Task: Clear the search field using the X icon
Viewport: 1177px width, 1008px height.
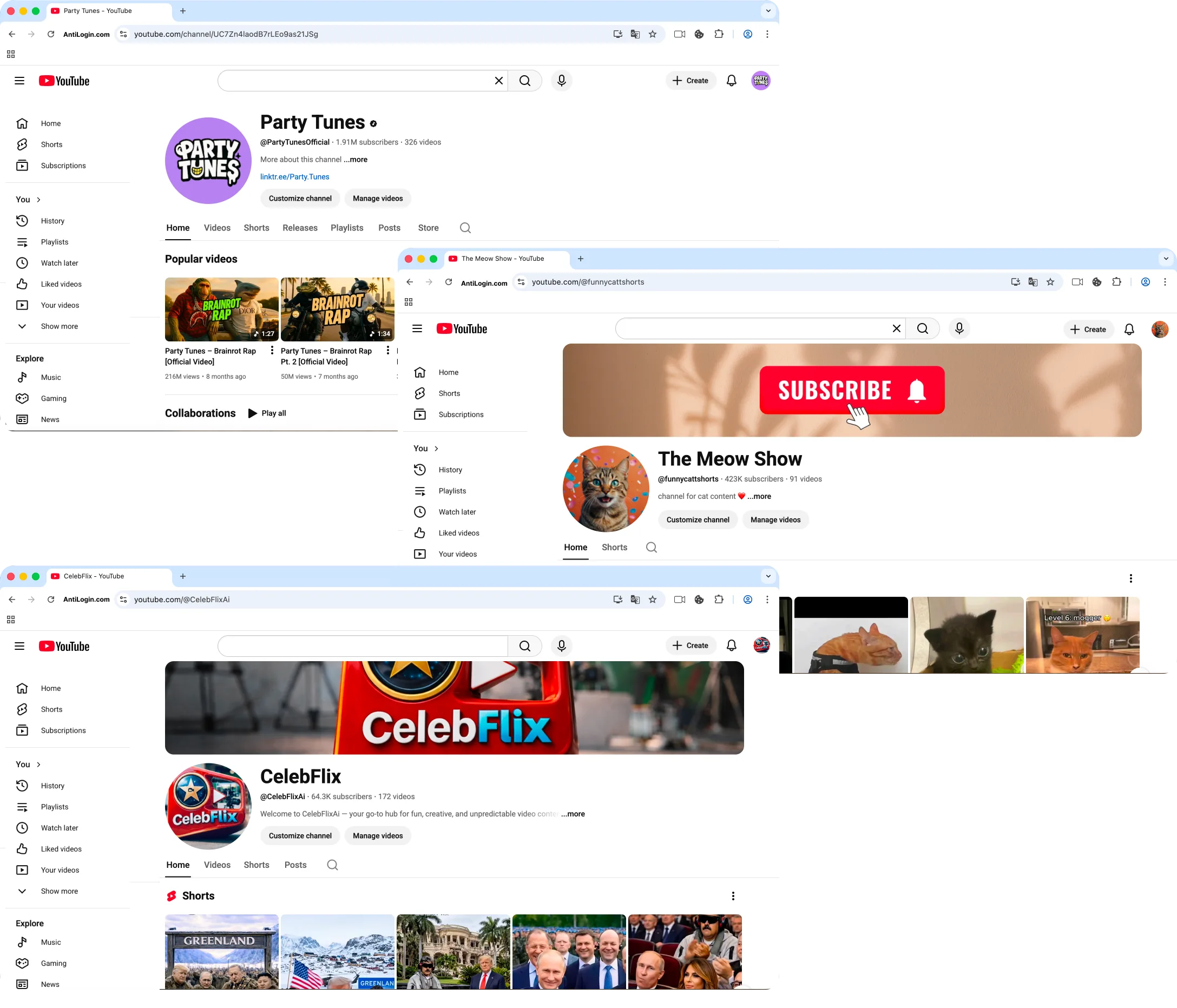Action: 498,81
